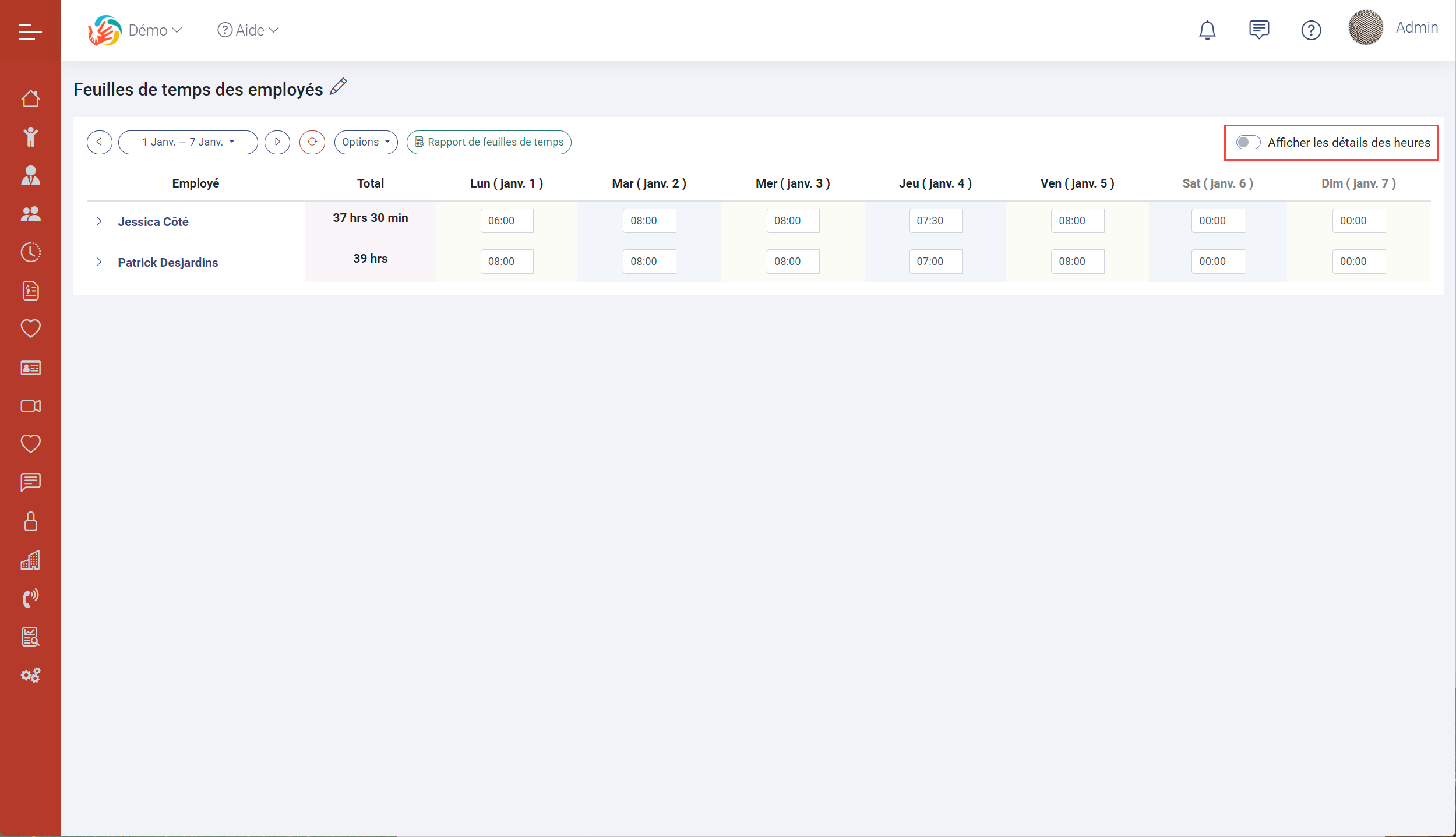The height and width of the screenshot is (837, 1456).
Task: Expand Patrick Desjardins' row
Action: click(x=99, y=262)
